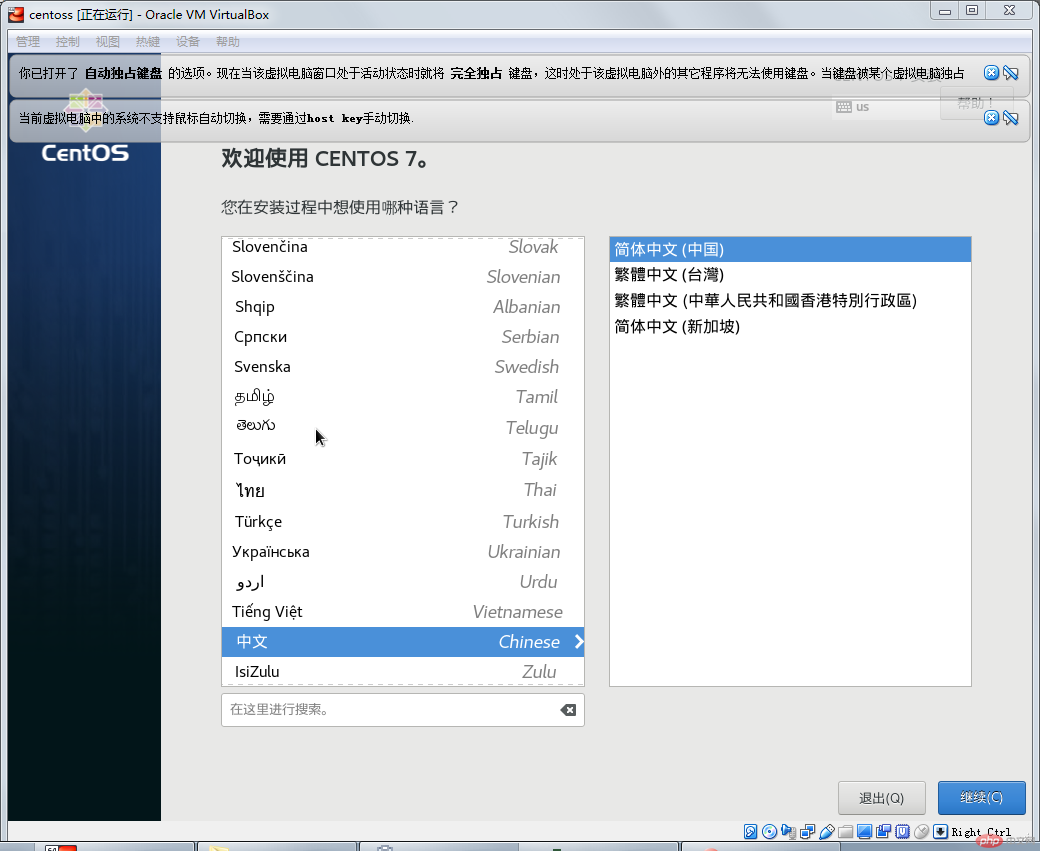Dismiss the keyboard auto-capture notification
This screenshot has width=1040, height=851.
(x=991, y=73)
